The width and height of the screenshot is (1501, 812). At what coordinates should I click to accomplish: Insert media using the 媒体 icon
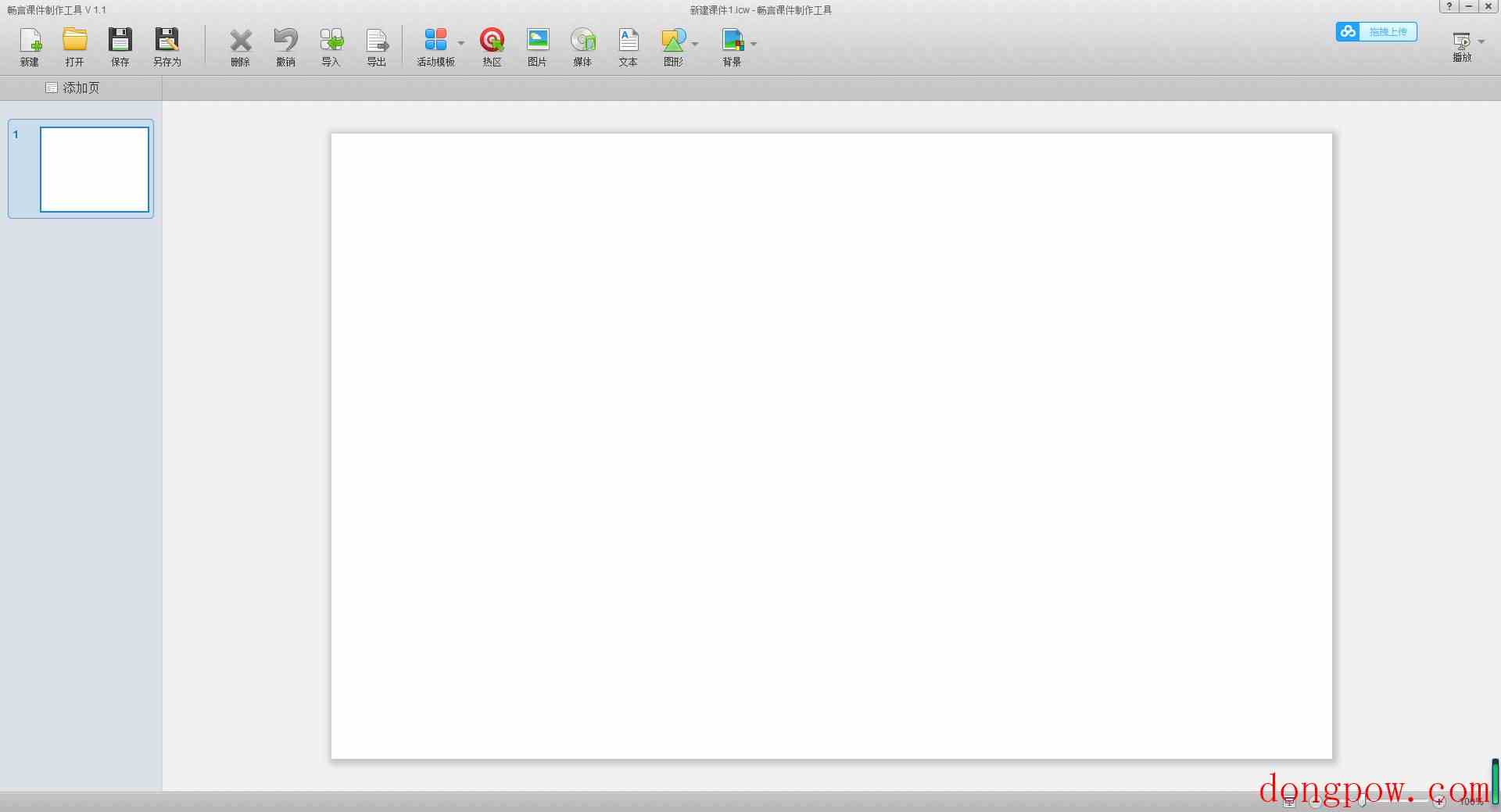(x=583, y=47)
